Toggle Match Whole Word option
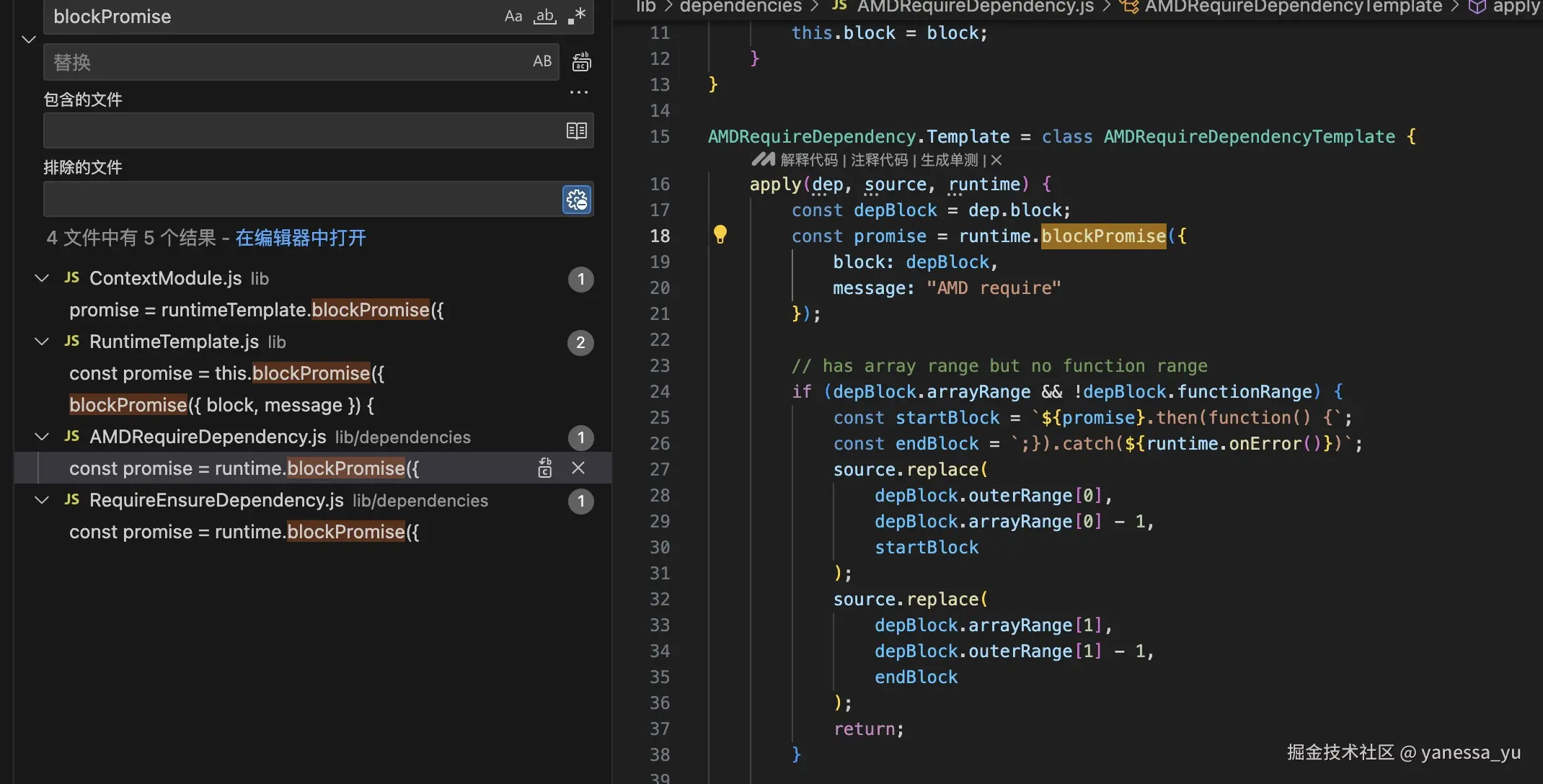Viewport: 1543px width, 784px height. pyautogui.click(x=544, y=16)
